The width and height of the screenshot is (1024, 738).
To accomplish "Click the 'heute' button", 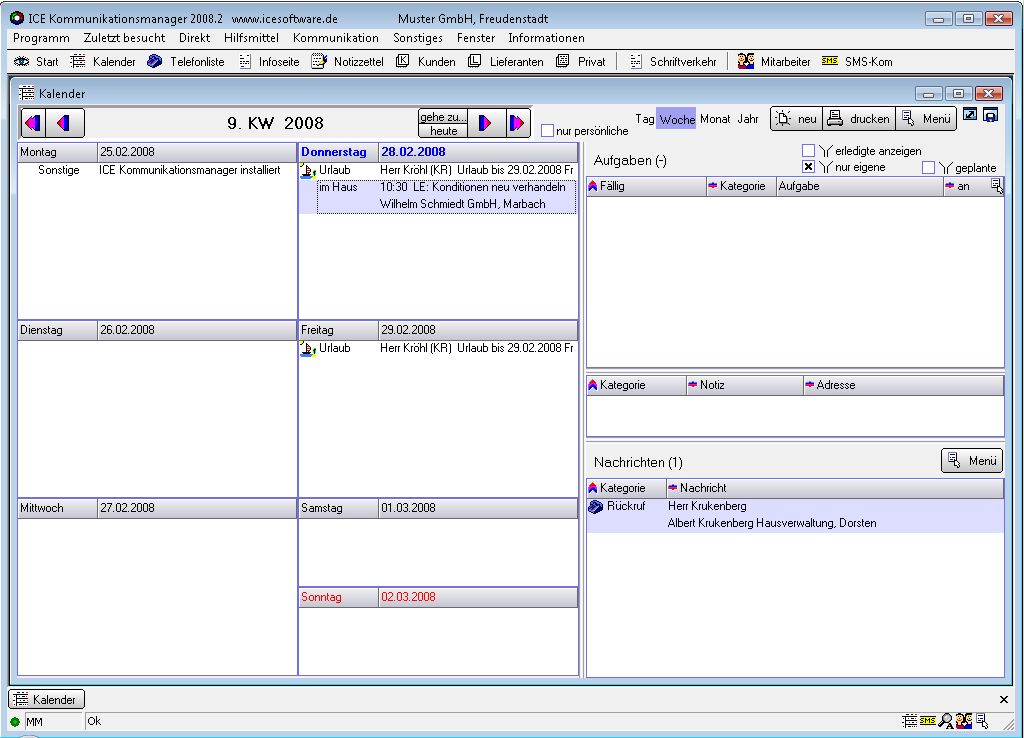I will click(443, 131).
